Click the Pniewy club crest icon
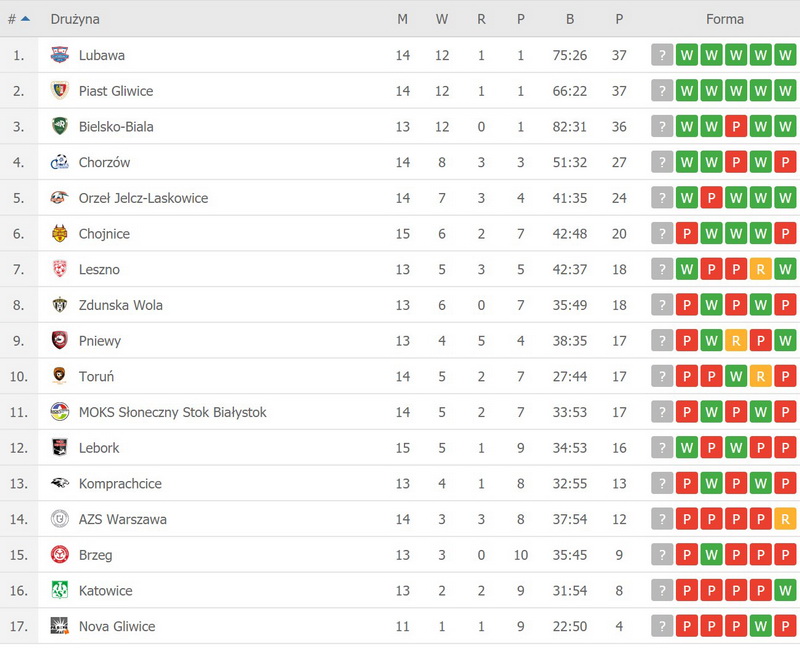Image resolution: width=800 pixels, height=648 pixels. [59, 341]
